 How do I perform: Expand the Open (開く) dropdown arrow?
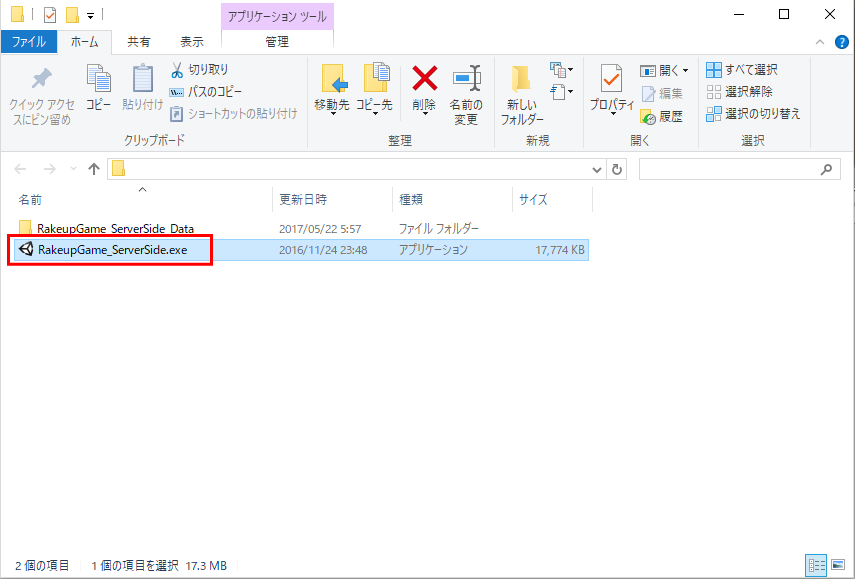(685, 70)
